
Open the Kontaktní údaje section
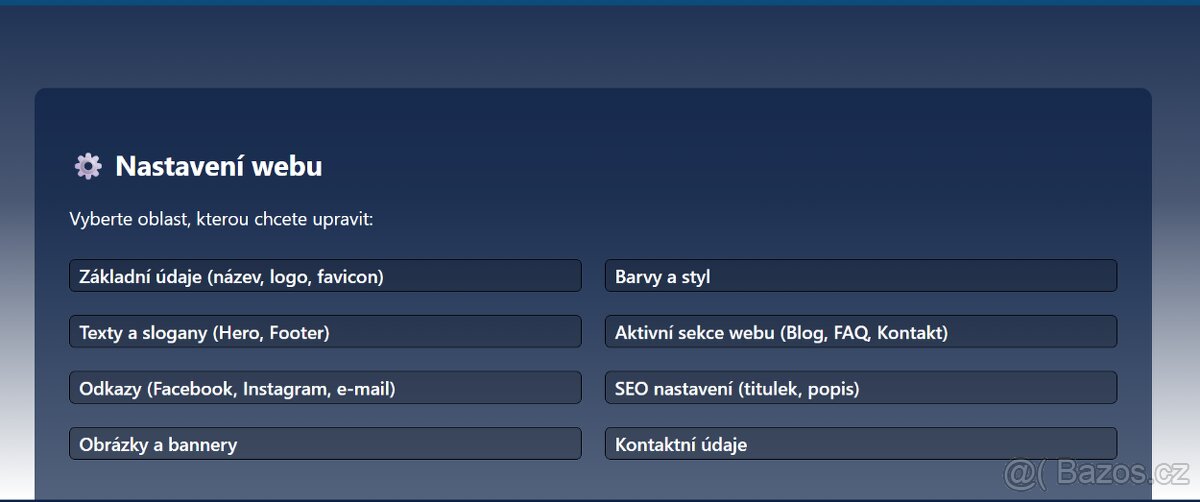click(860, 444)
